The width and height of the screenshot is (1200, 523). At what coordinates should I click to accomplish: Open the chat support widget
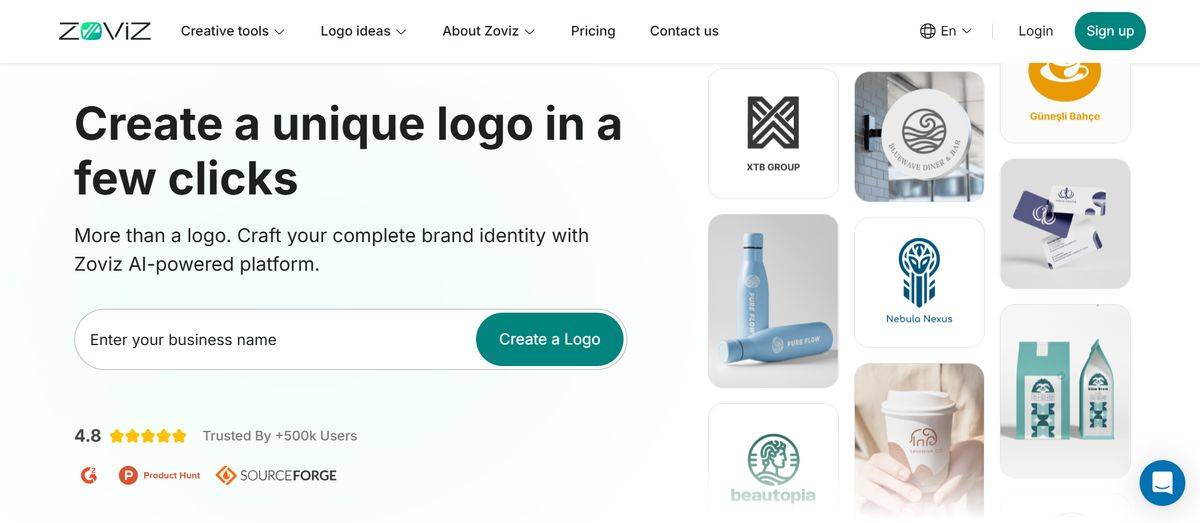coord(1162,483)
